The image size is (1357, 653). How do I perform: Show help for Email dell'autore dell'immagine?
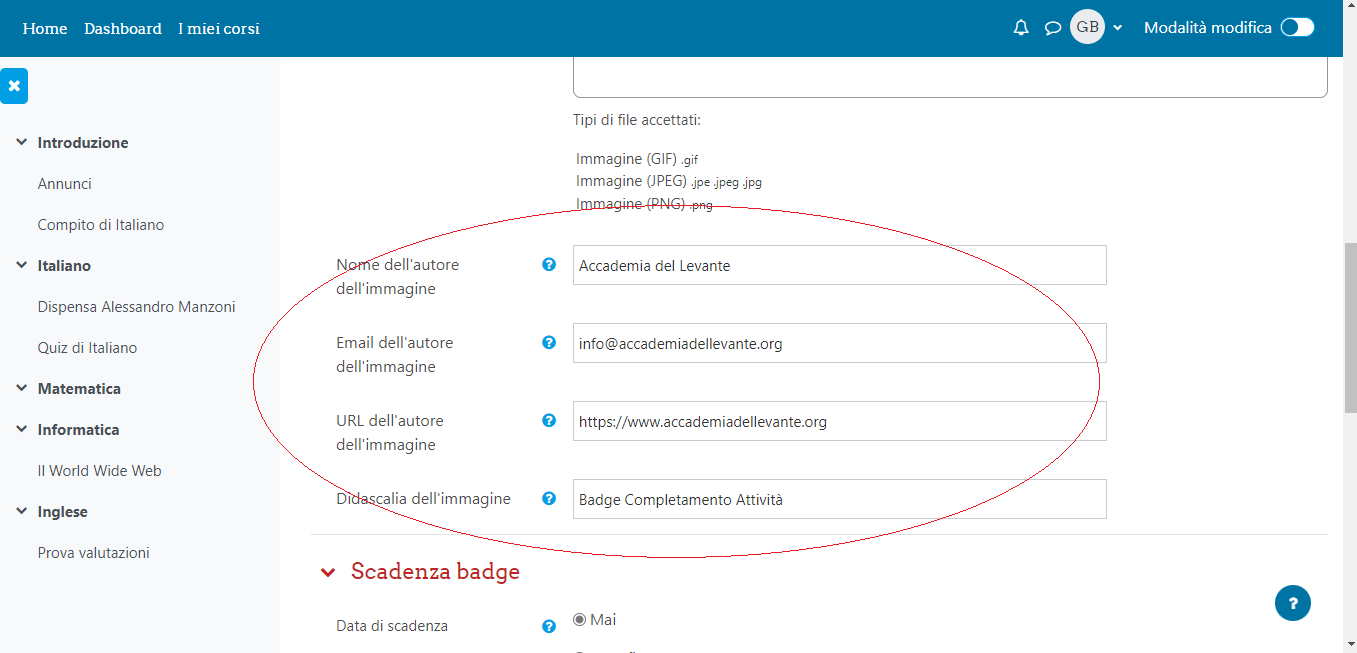coord(549,343)
